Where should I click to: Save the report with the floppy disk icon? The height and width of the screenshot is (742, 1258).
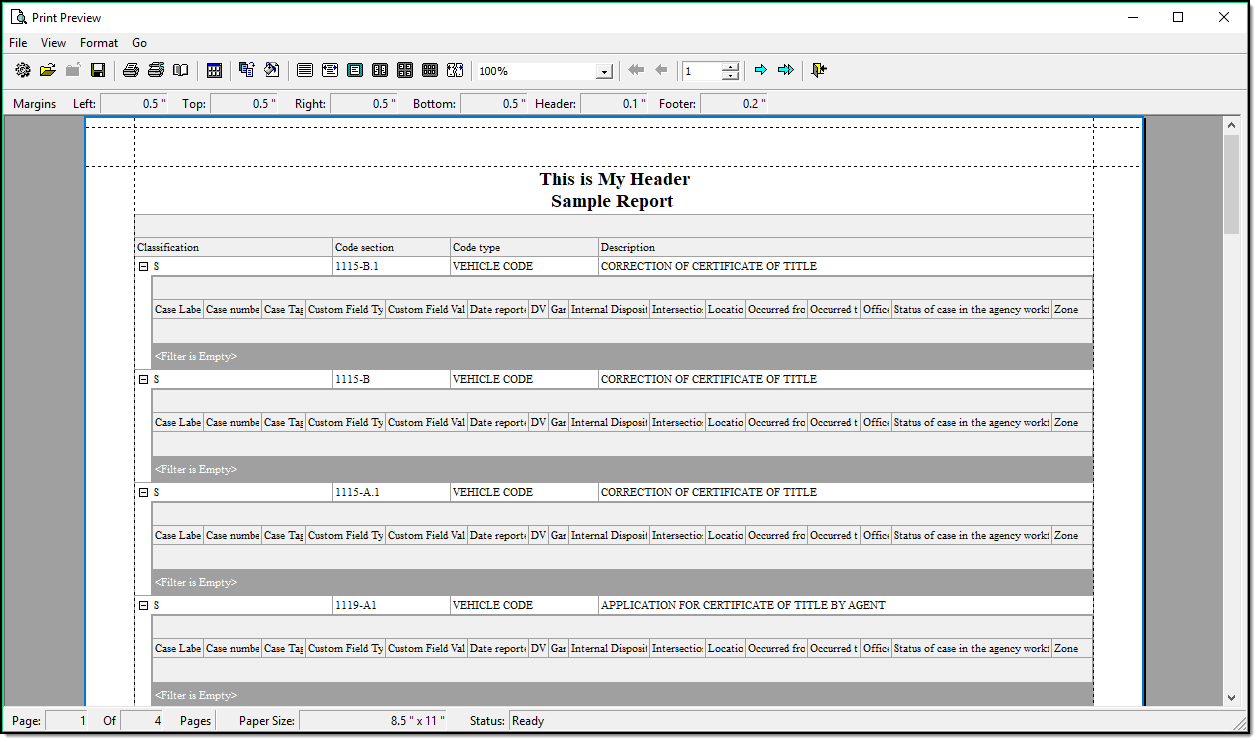(98, 70)
